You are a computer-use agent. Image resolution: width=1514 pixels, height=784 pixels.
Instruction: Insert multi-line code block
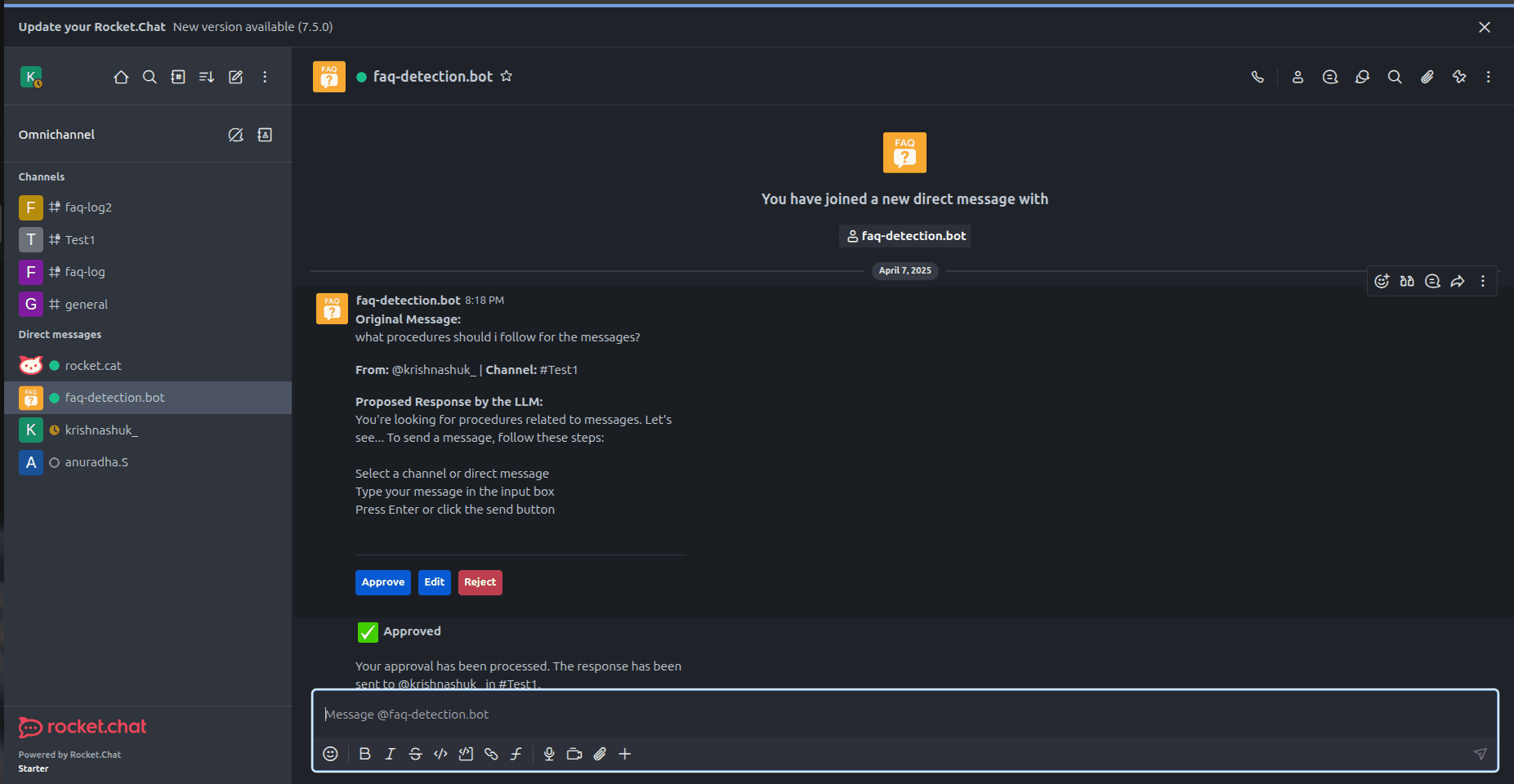click(x=466, y=754)
